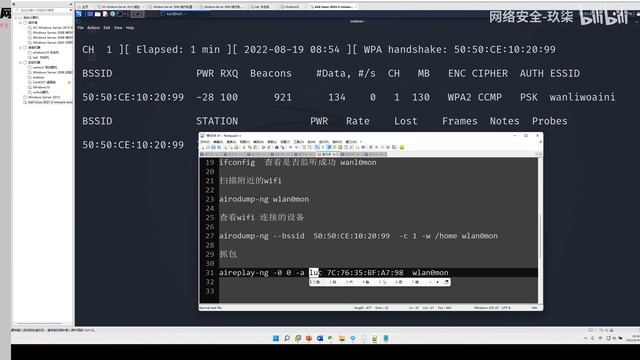Open the Windows Start button

(x=276, y=338)
